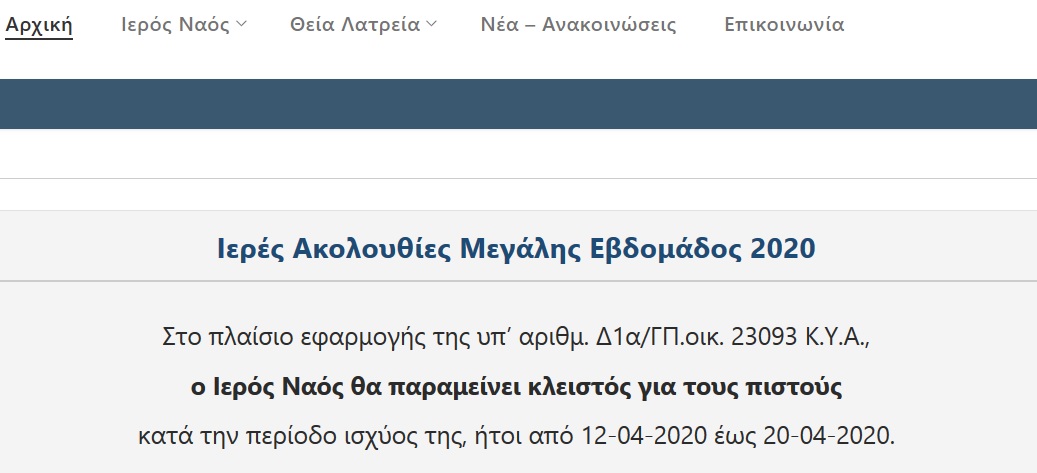The height and width of the screenshot is (473, 1037).
Task: Click the line starting with Στο πλαίσιο εφαρμογής
Action: (x=517, y=337)
